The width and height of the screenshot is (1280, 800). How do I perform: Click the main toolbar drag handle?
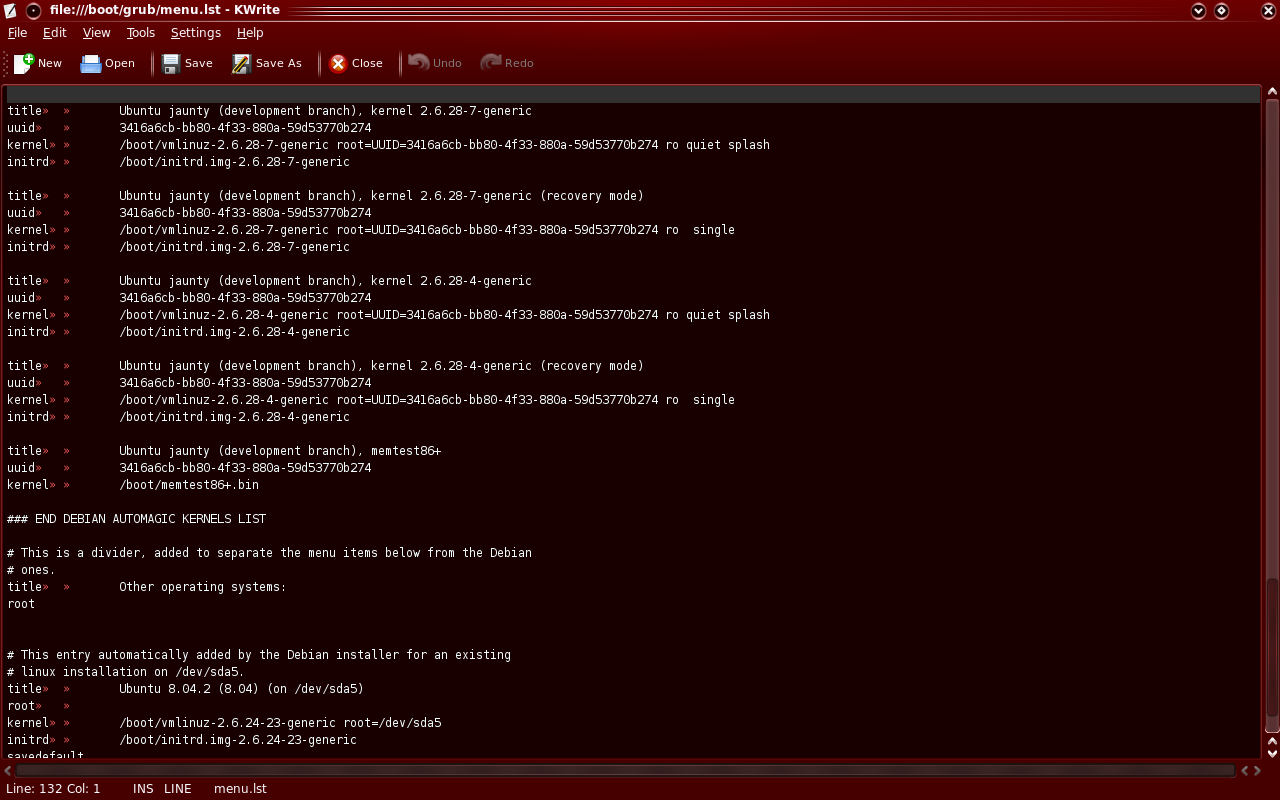tap(6, 63)
